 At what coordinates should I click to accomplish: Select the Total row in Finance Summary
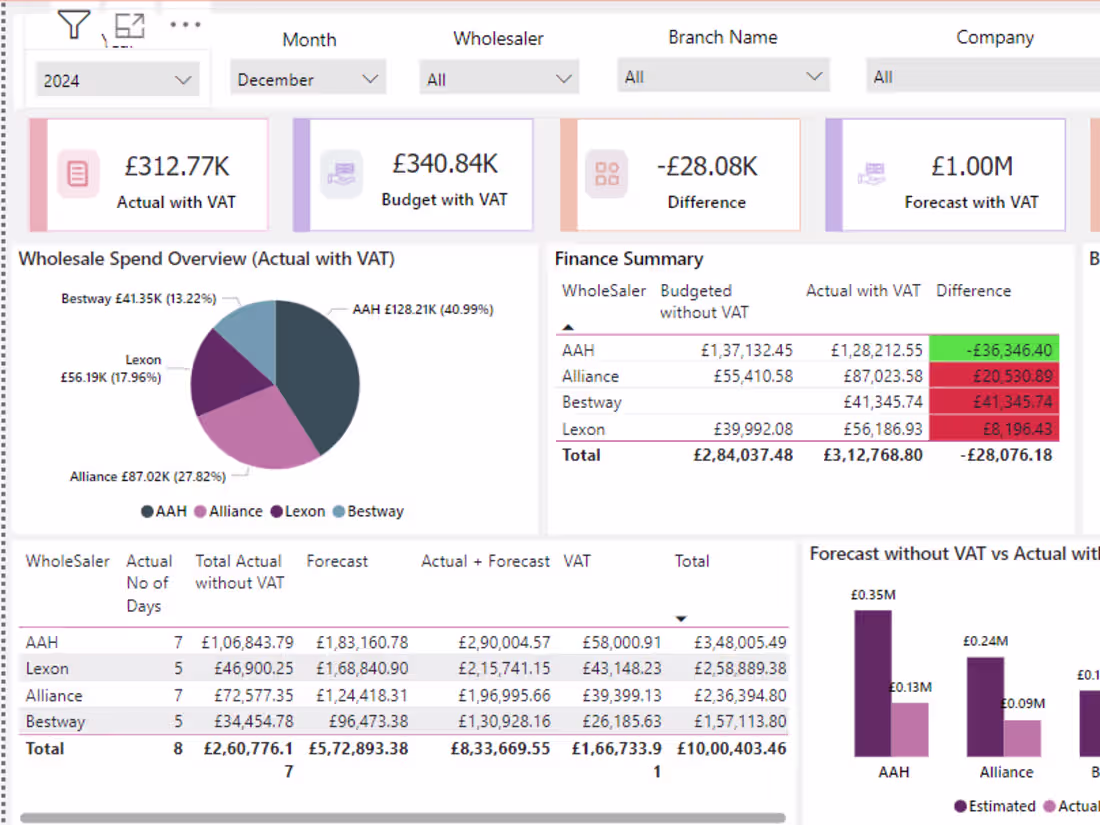coord(700,455)
